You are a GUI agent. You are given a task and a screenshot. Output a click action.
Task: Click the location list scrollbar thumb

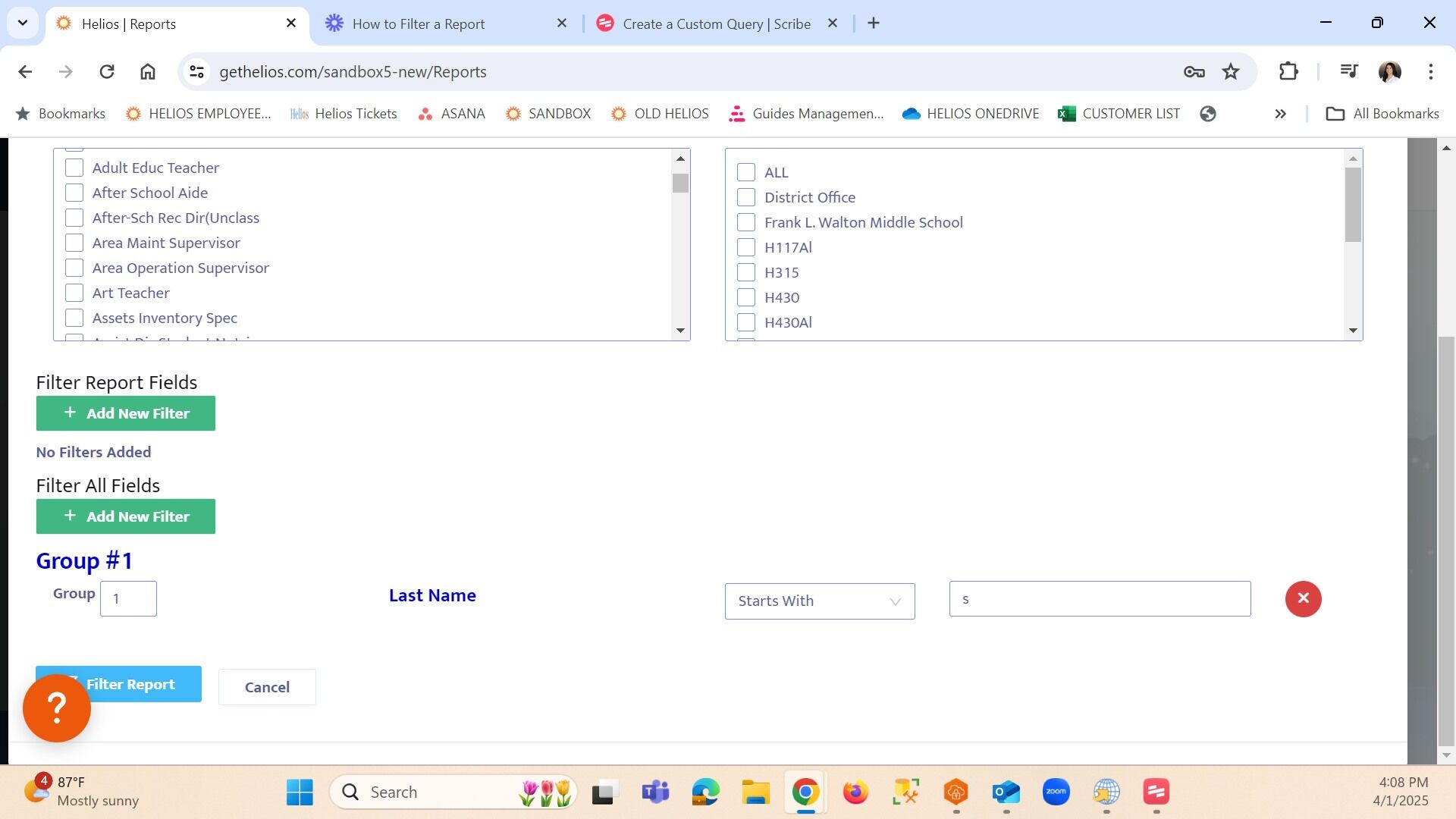click(1353, 205)
